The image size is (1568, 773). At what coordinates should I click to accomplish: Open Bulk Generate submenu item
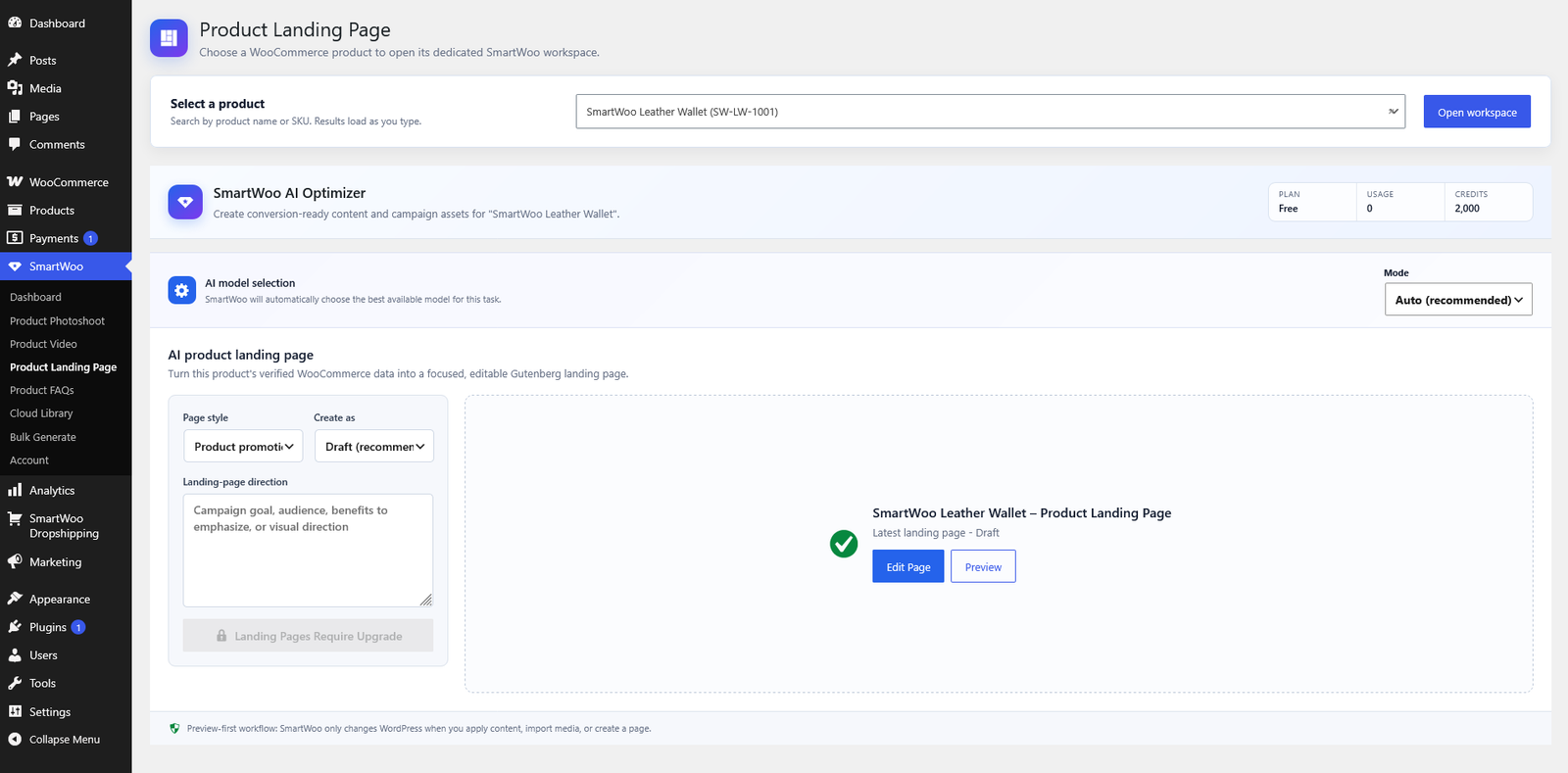pos(43,437)
